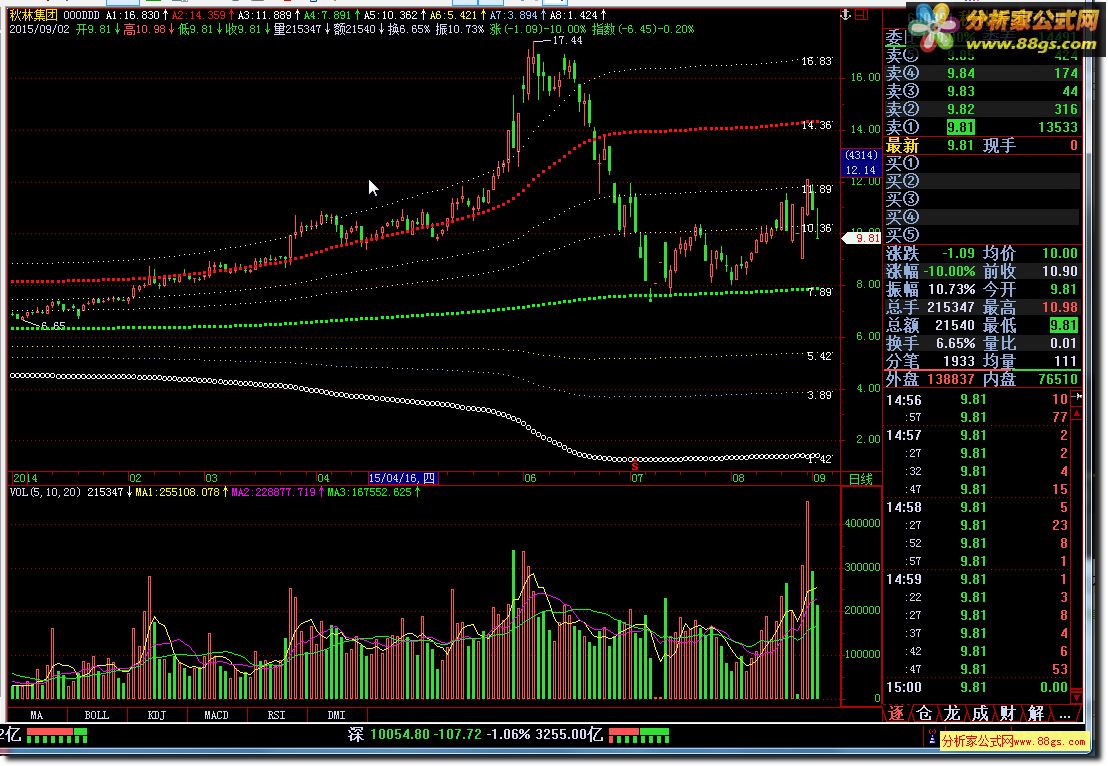Viewport: 1108px width, 766px height.
Task: Click the 6.65 low price label on the chart
Action: coord(53,326)
